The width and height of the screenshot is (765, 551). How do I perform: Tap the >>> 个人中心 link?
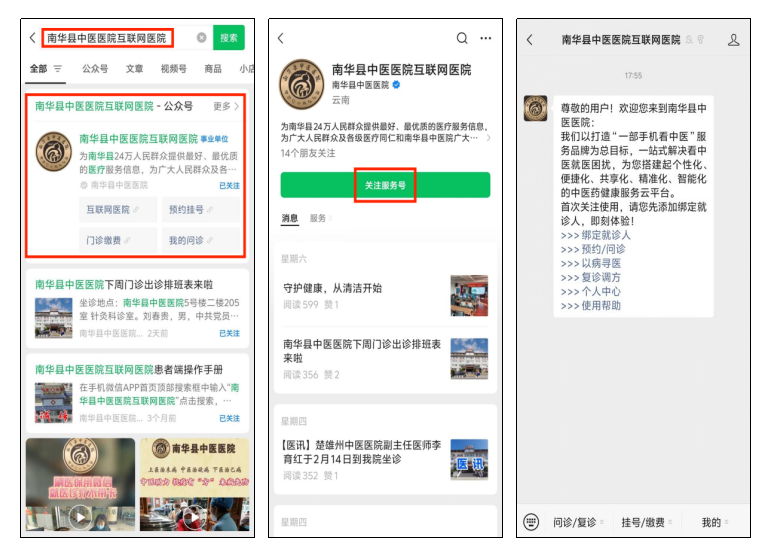590,292
